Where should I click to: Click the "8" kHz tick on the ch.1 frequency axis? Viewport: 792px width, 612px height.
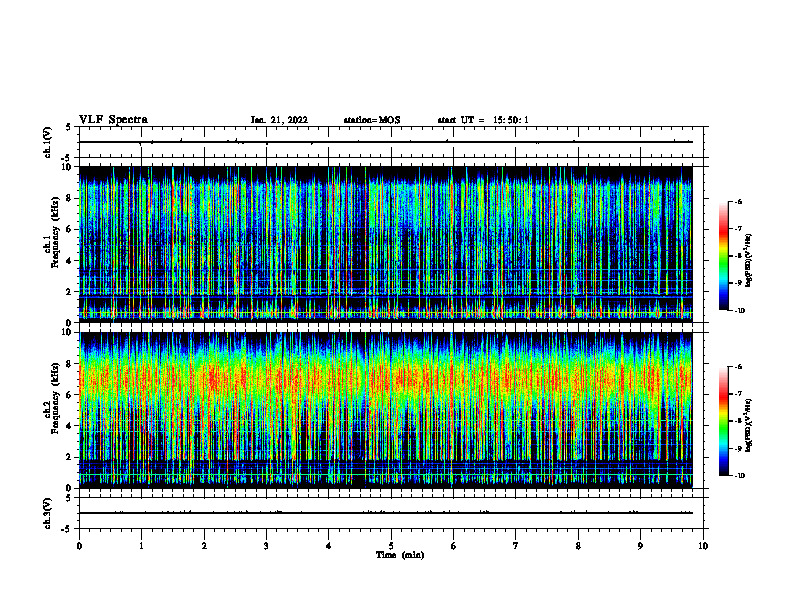tap(69, 198)
